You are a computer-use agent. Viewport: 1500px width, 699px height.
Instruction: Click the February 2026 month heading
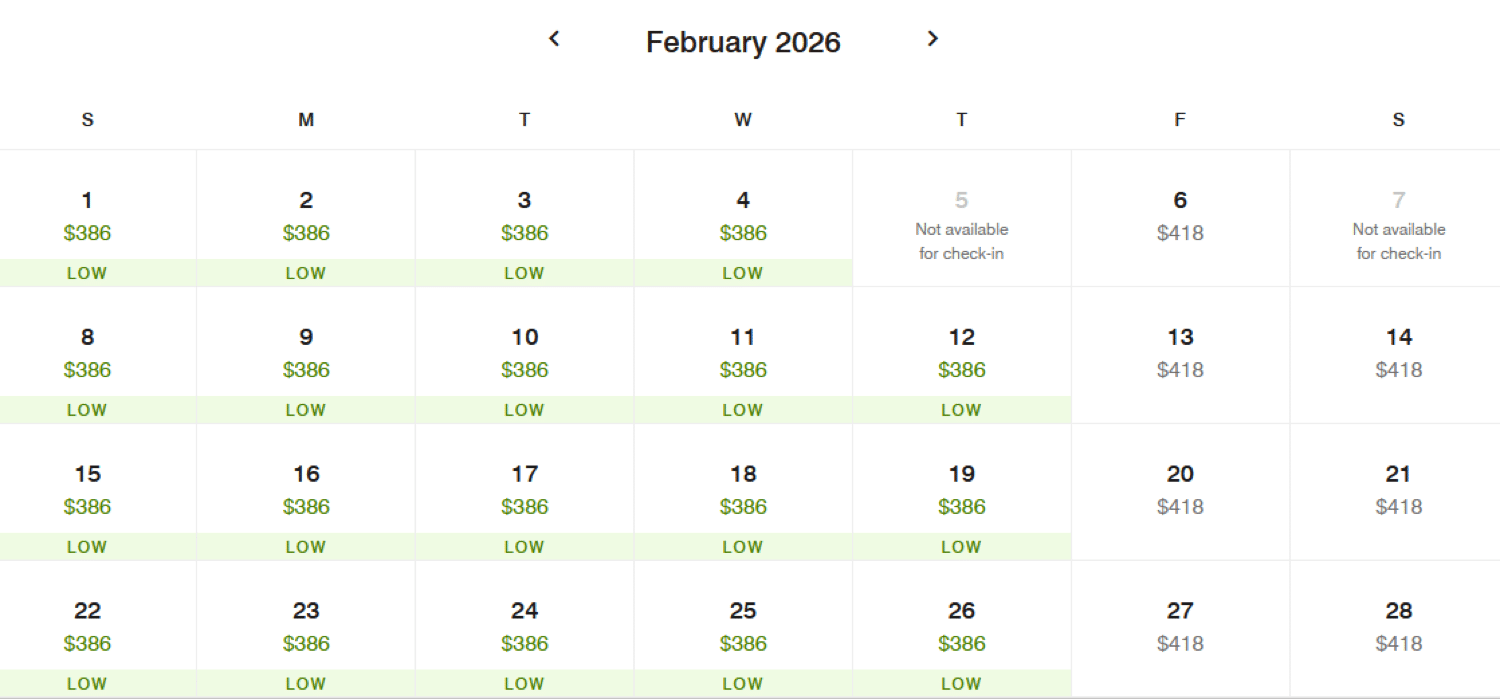pyautogui.click(x=743, y=42)
